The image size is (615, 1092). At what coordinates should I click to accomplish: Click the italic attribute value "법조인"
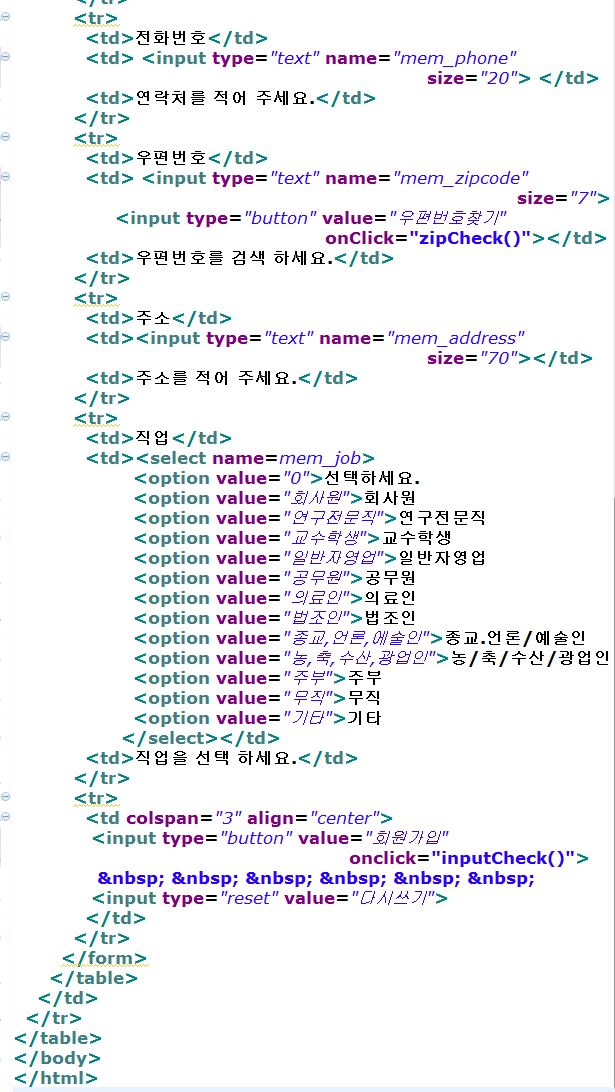click(x=318, y=618)
